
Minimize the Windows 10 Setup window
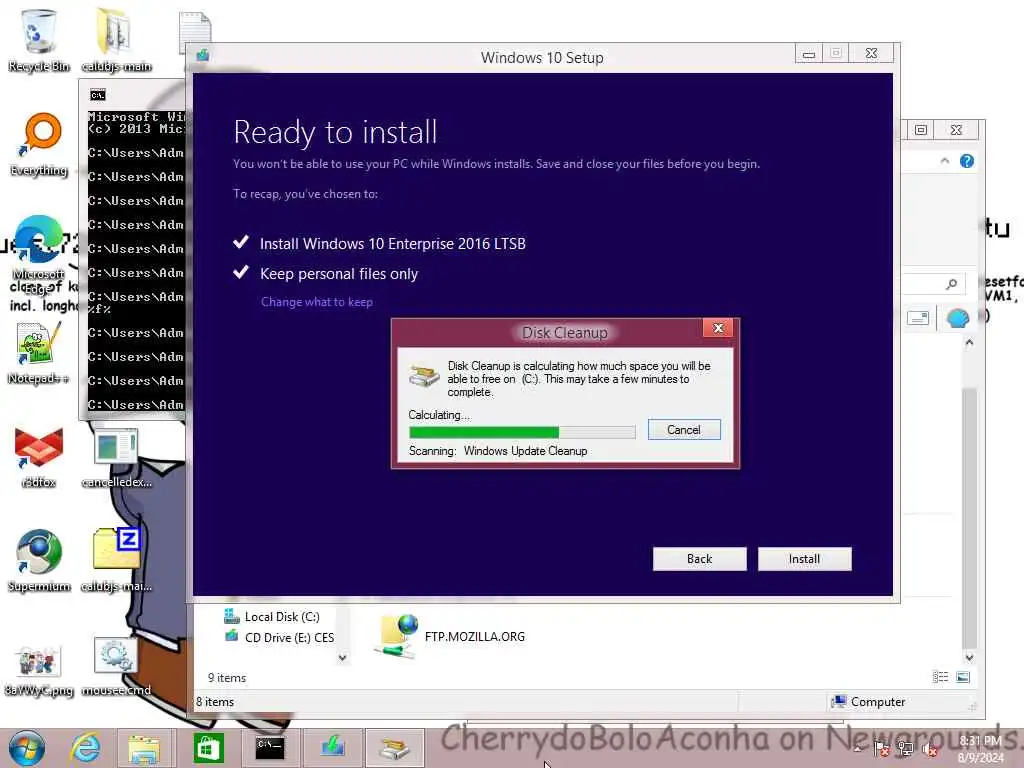[808, 54]
